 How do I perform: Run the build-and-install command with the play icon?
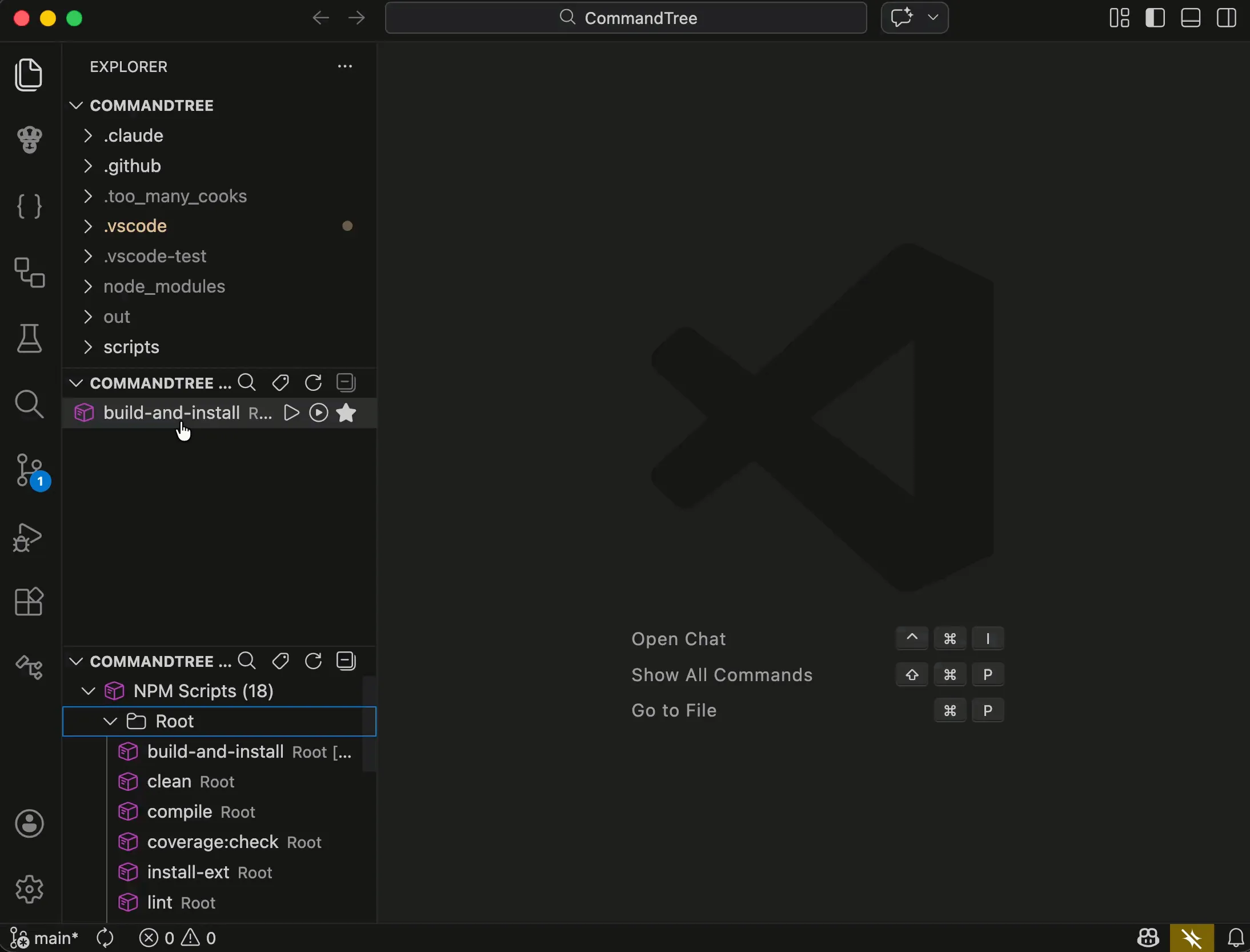pyautogui.click(x=291, y=413)
